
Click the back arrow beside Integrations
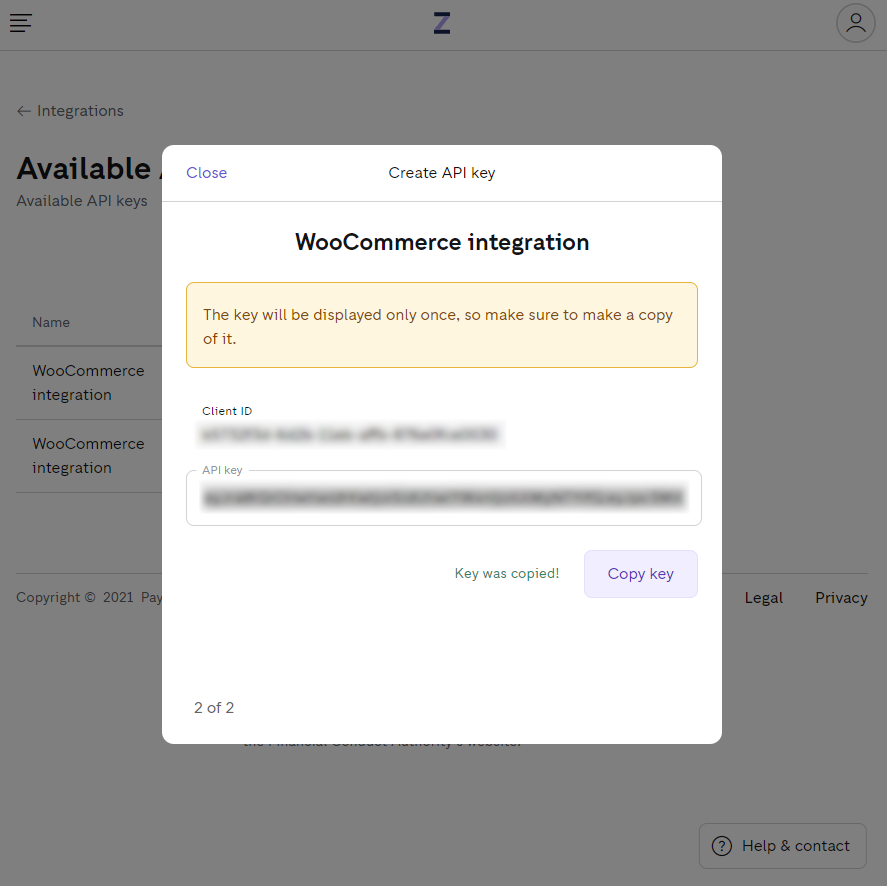(23, 111)
